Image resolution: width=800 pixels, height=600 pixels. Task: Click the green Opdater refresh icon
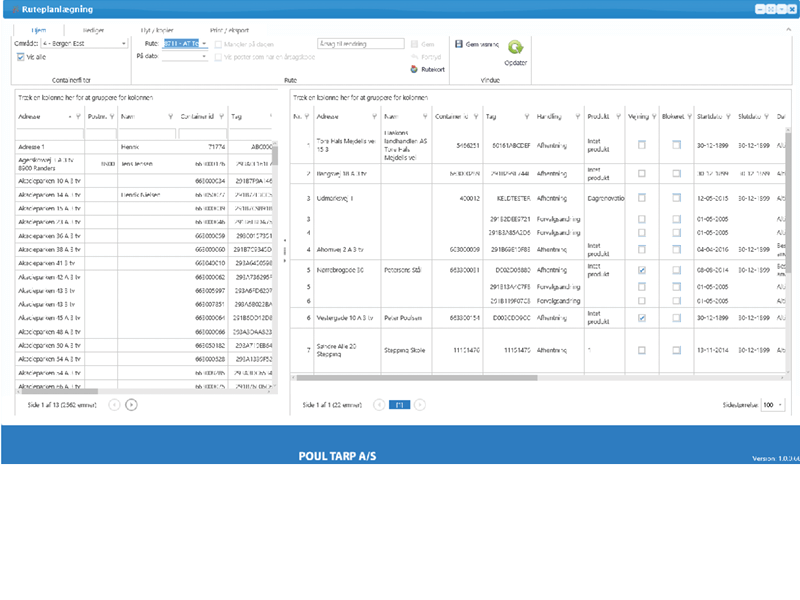click(515, 47)
